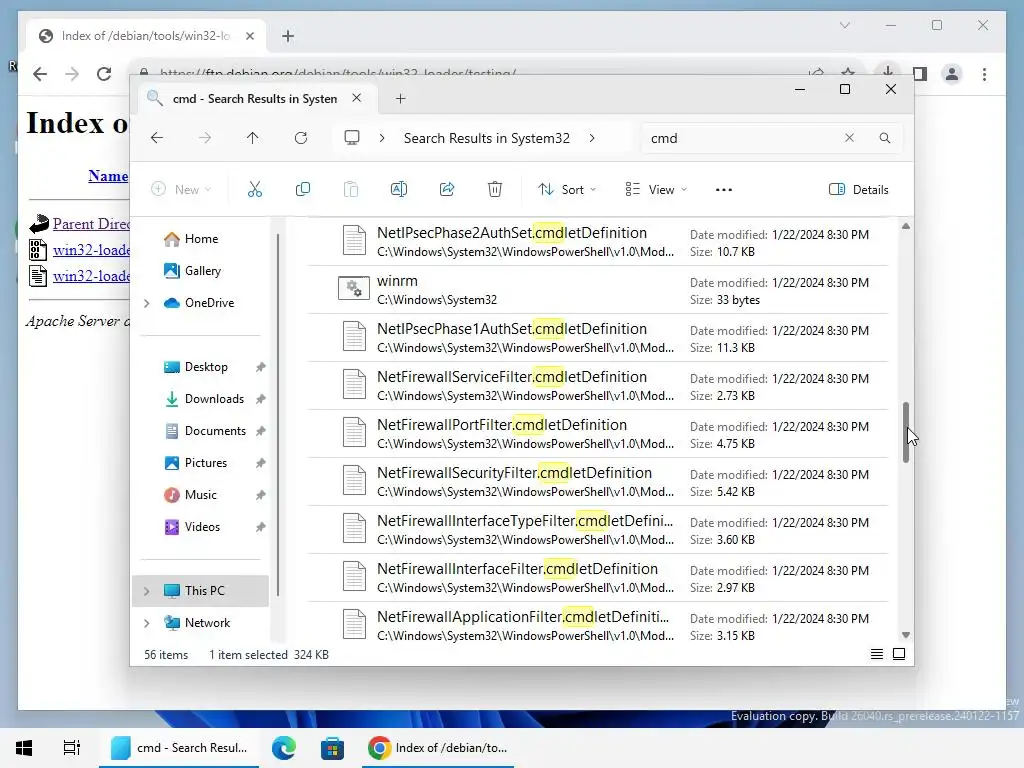1024x768 pixels.
Task: Go back in File Explorer navigation
Action: point(157,138)
